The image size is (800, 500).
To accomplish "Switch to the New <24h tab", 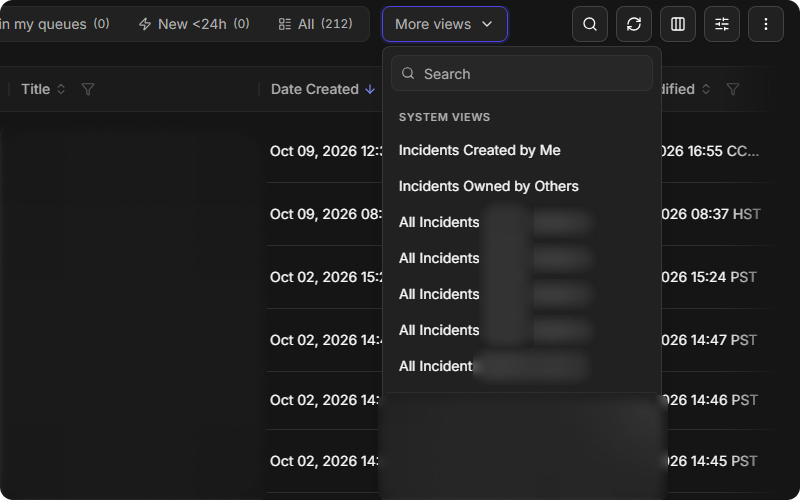I will tap(194, 24).
